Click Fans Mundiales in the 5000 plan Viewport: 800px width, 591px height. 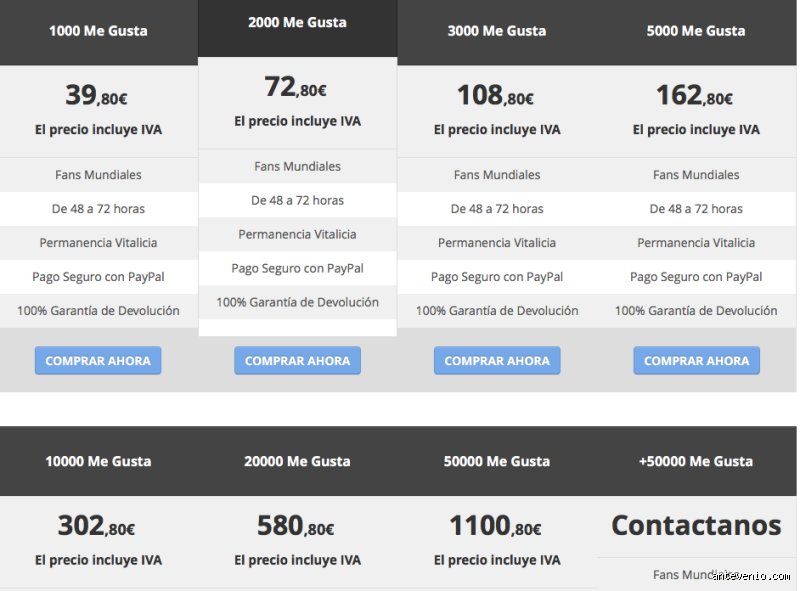(696, 175)
